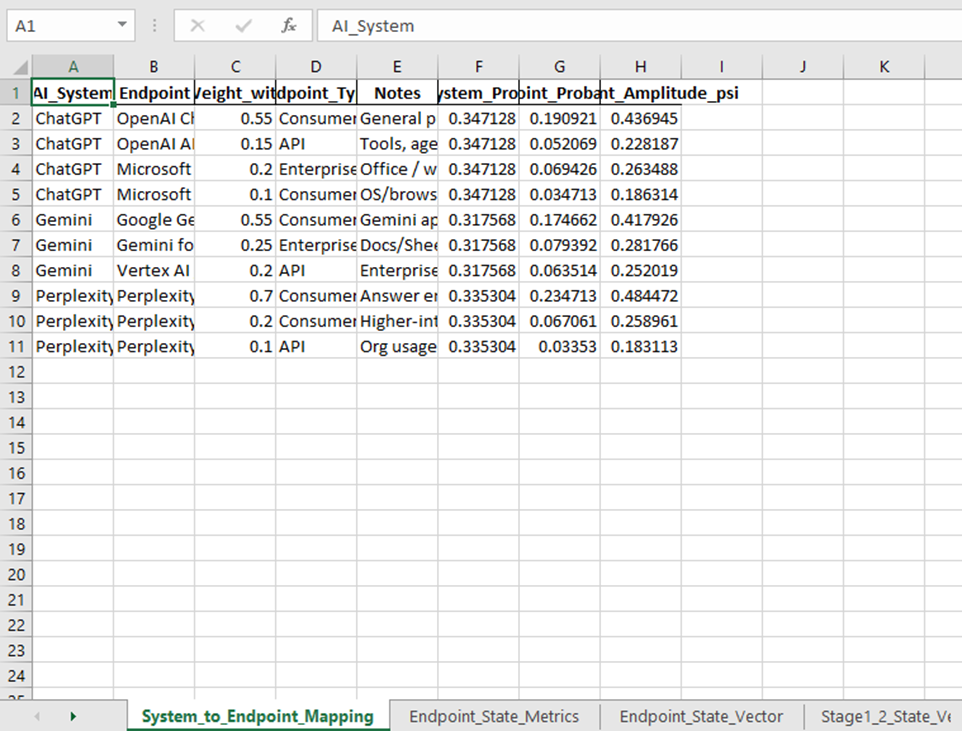The image size is (962, 731).
Task: Click the sheet tab scroll left arrow
Action: point(37,716)
